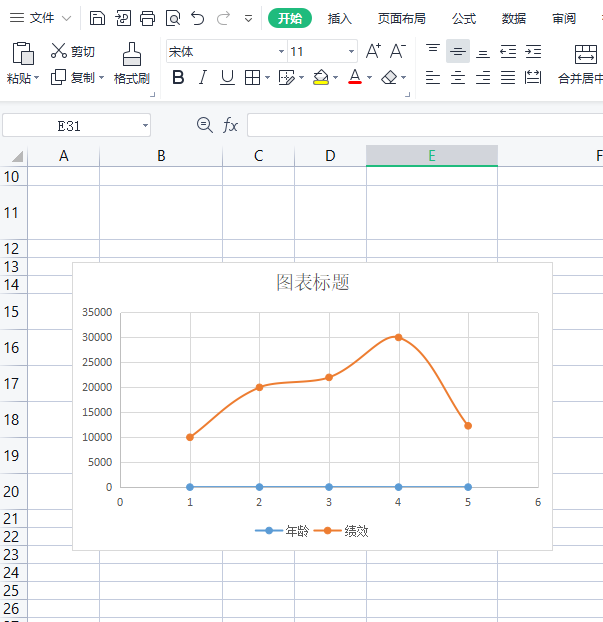This screenshot has width=603, height=622.
Task: Open font group dialog launcher
Action: [407, 94]
